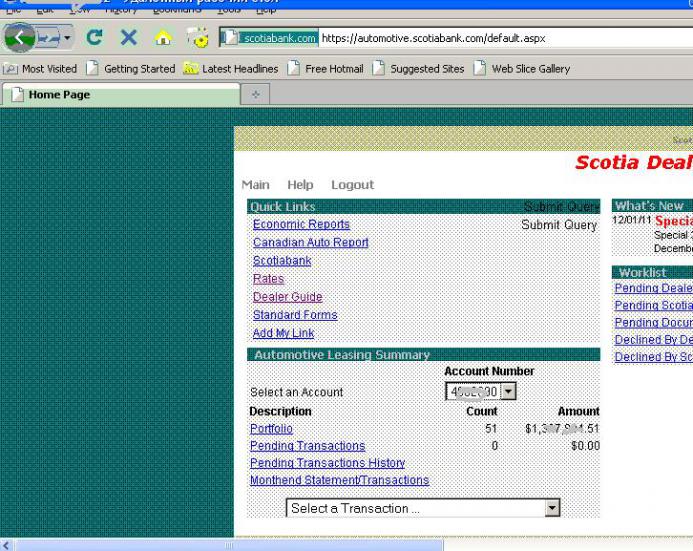Viewport: 693px width, 551px height.
Task: Open the Rates quick link
Action: click(x=268, y=279)
